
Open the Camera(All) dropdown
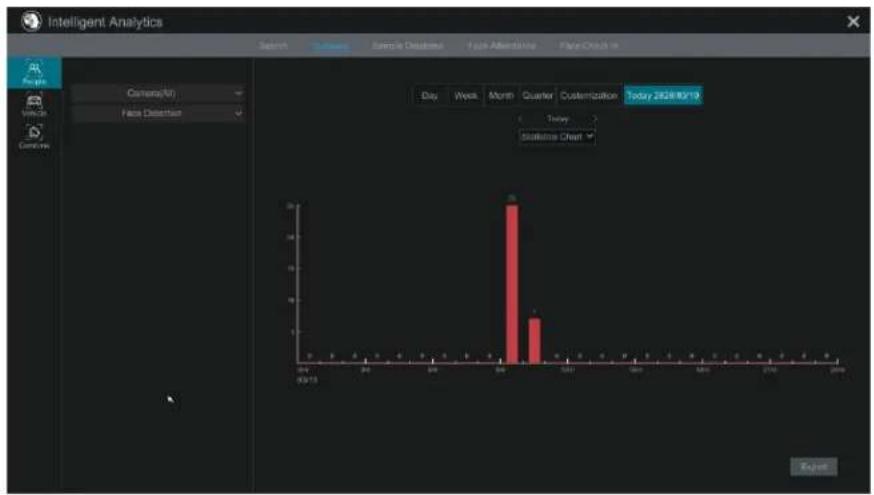click(x=159, y=93)
